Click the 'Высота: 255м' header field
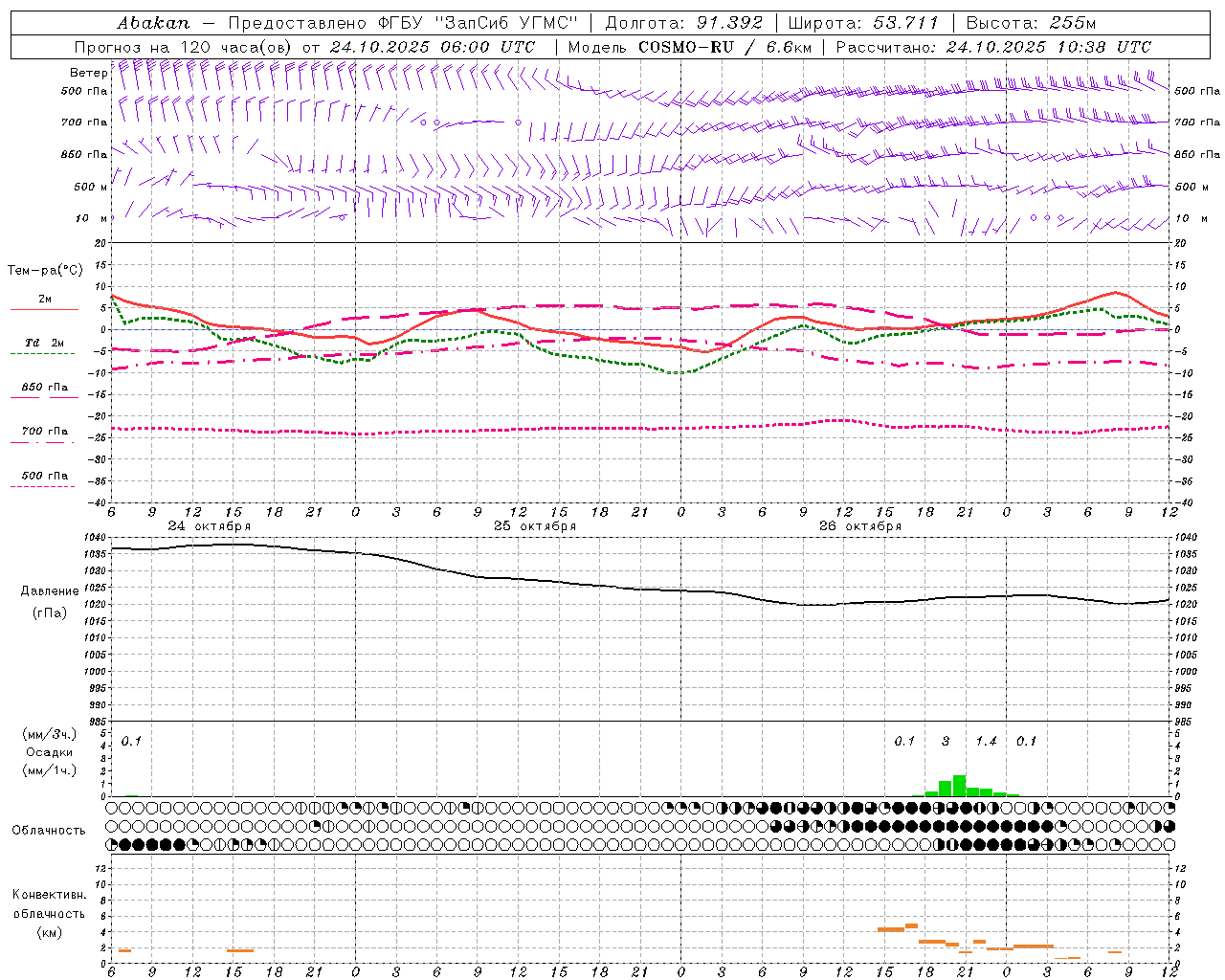This screenshot has height=980, width=1225. click(1030, 23)
